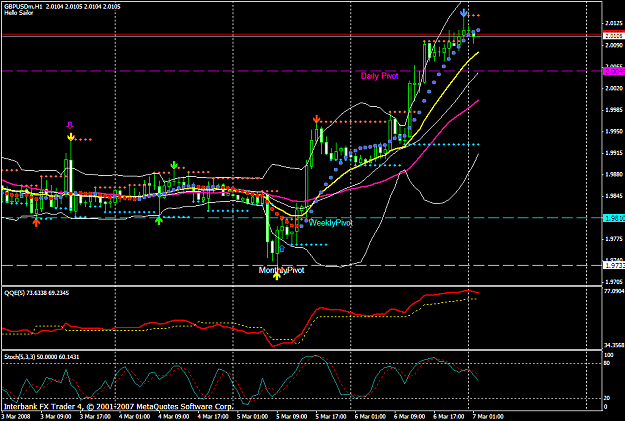Click the 2.0020 price scale value
This screenshot has height=421, width=625.
coord(614,88)
